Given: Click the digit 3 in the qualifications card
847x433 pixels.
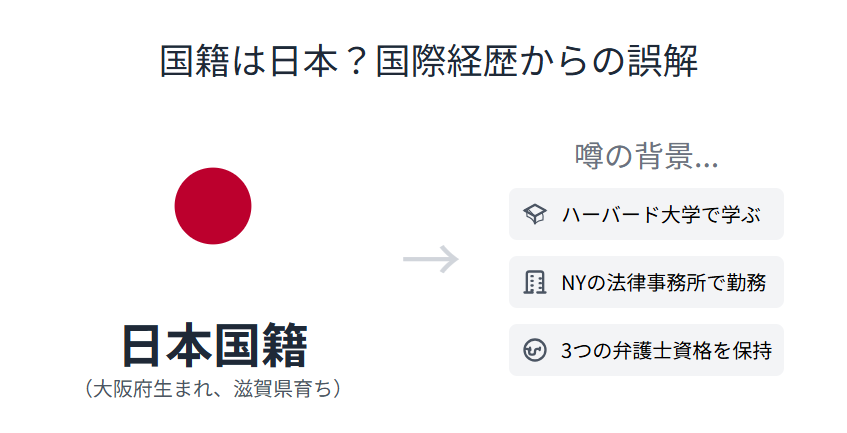Looking at the screenshot, I should 567,350.
